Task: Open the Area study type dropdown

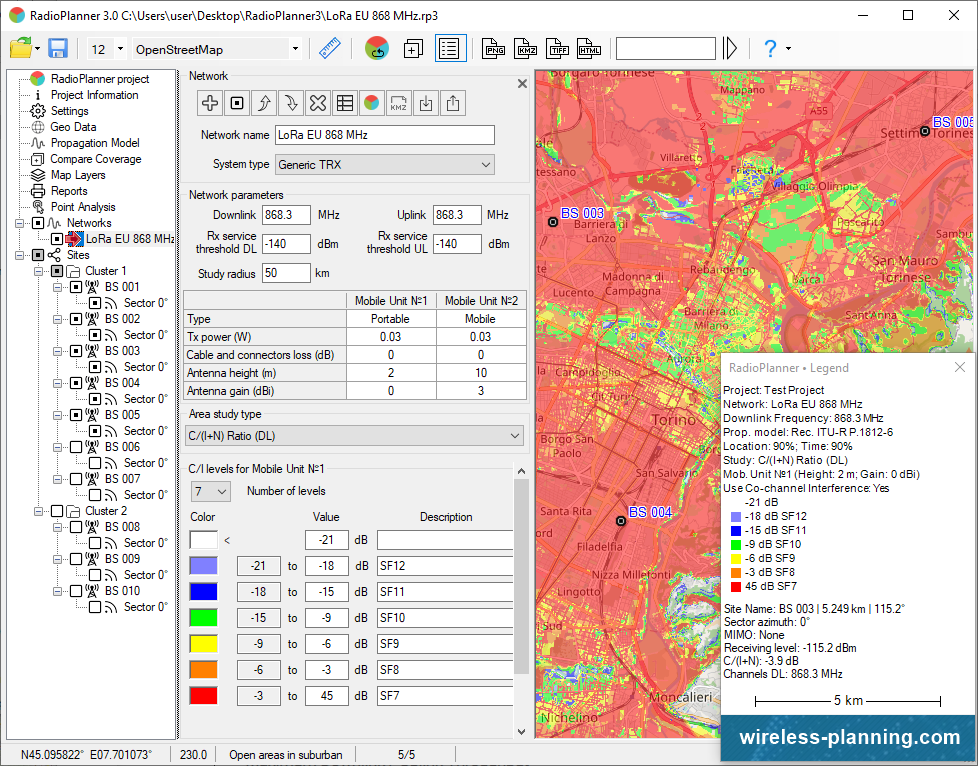Action: pos(354,436)
